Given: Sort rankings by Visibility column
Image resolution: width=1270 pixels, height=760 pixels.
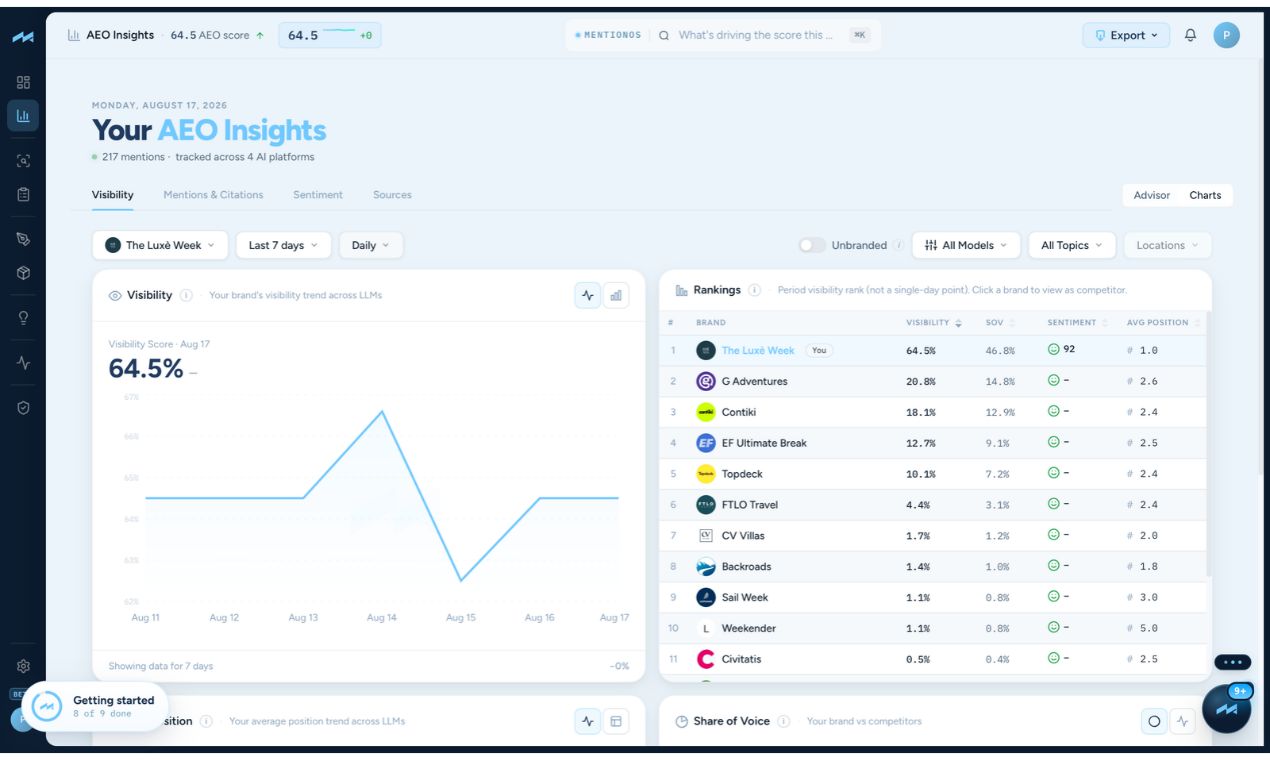Looking at the screenshot, I should click(x=934, y=323).
